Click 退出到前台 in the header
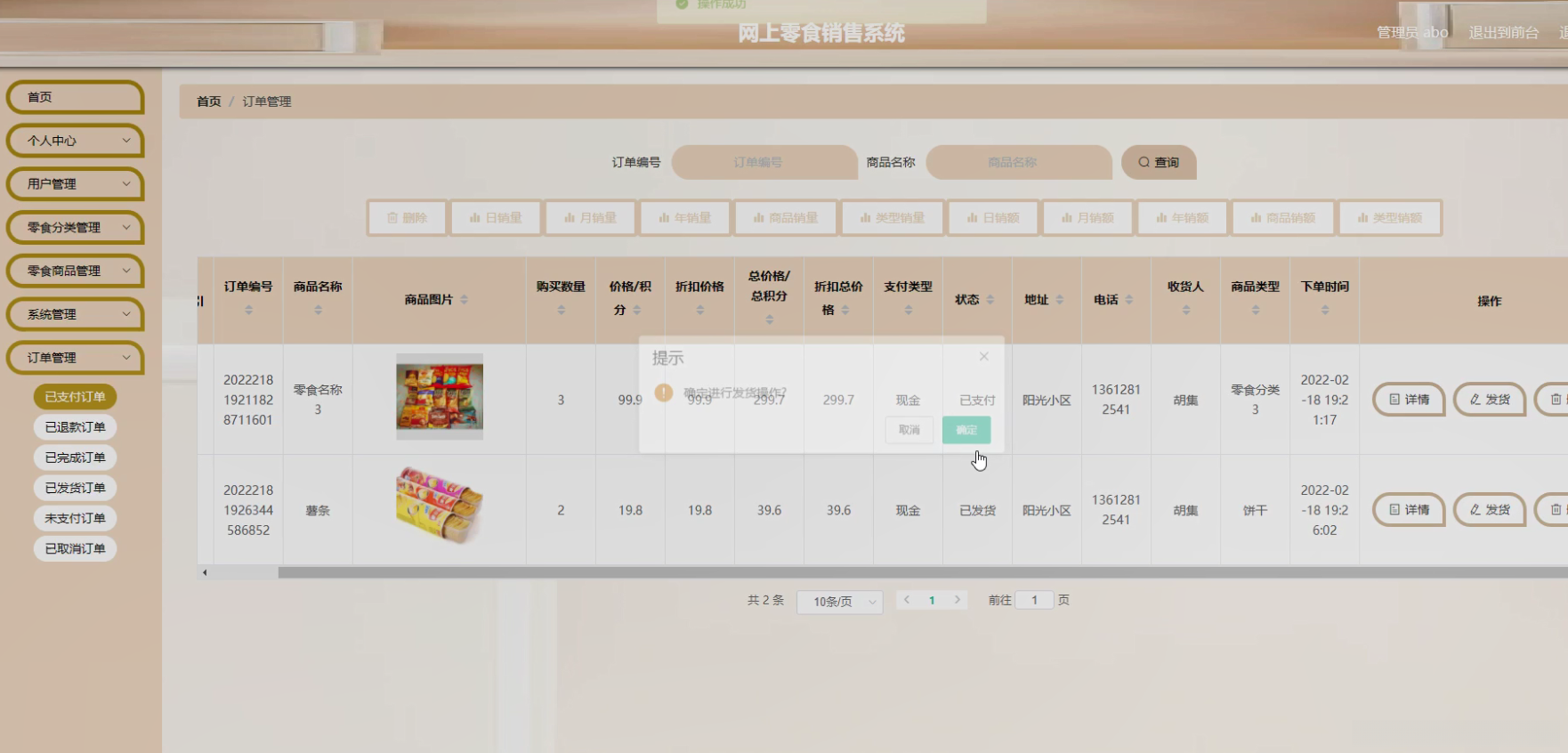This screenshot has height=753, width=1568. [x=1504, y=32]
